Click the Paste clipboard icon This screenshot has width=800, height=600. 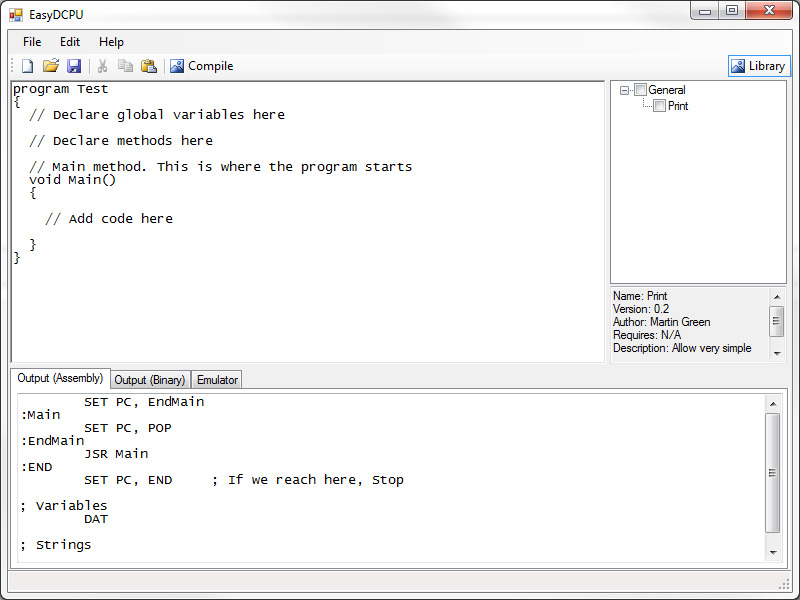click(x=148, y=66)
